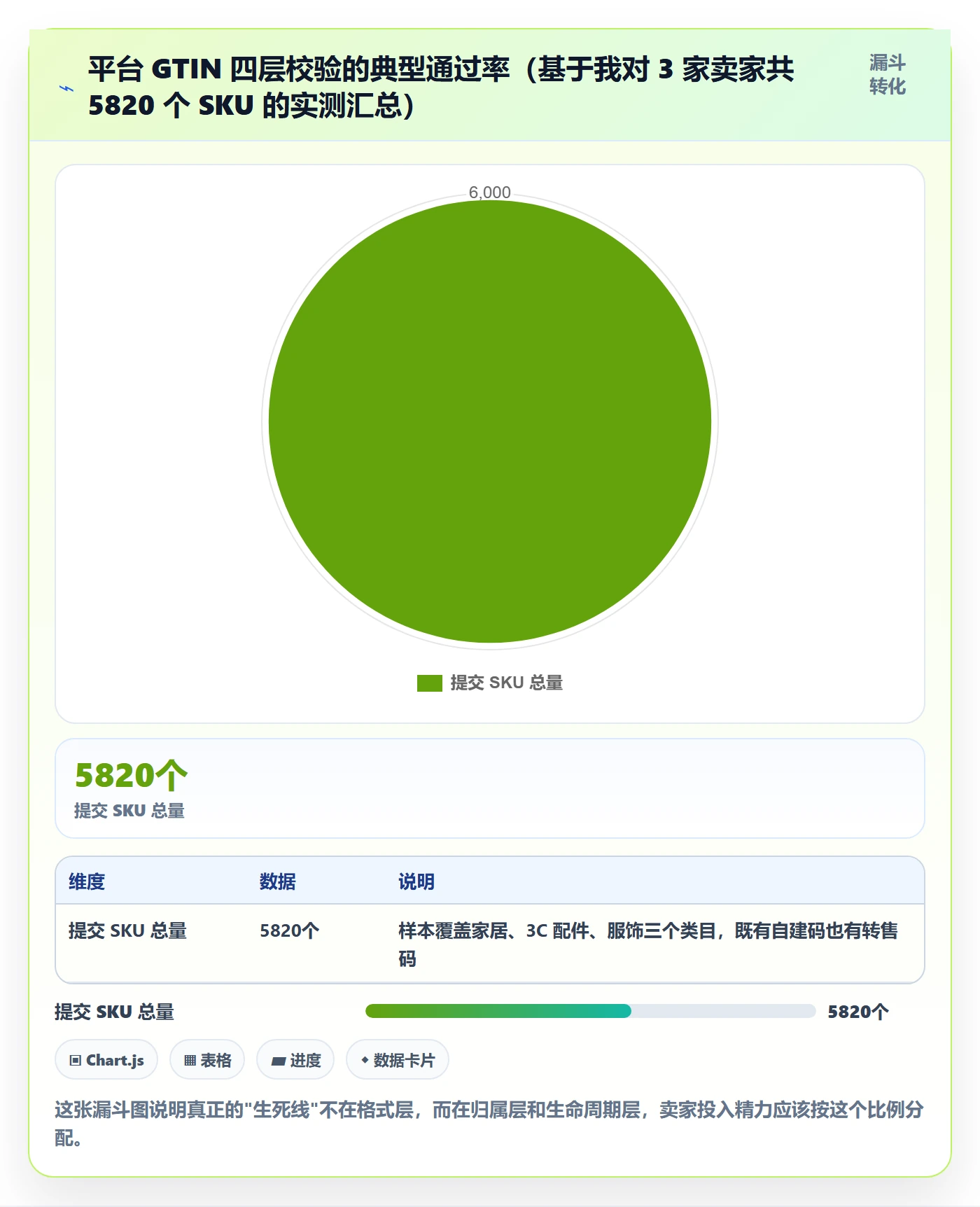The width and height of the screenshot is (980, 1207).
Task: Click the 漏斗转化 tag in the header
Action: coord(888,75)
